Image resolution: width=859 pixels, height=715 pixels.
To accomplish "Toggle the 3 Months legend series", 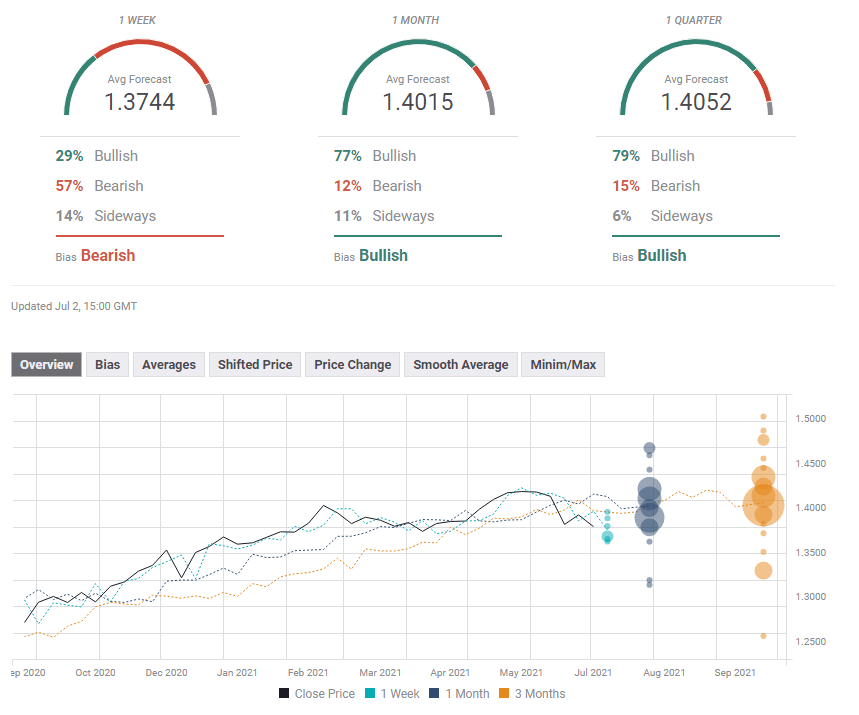I will tap(532, 694).
